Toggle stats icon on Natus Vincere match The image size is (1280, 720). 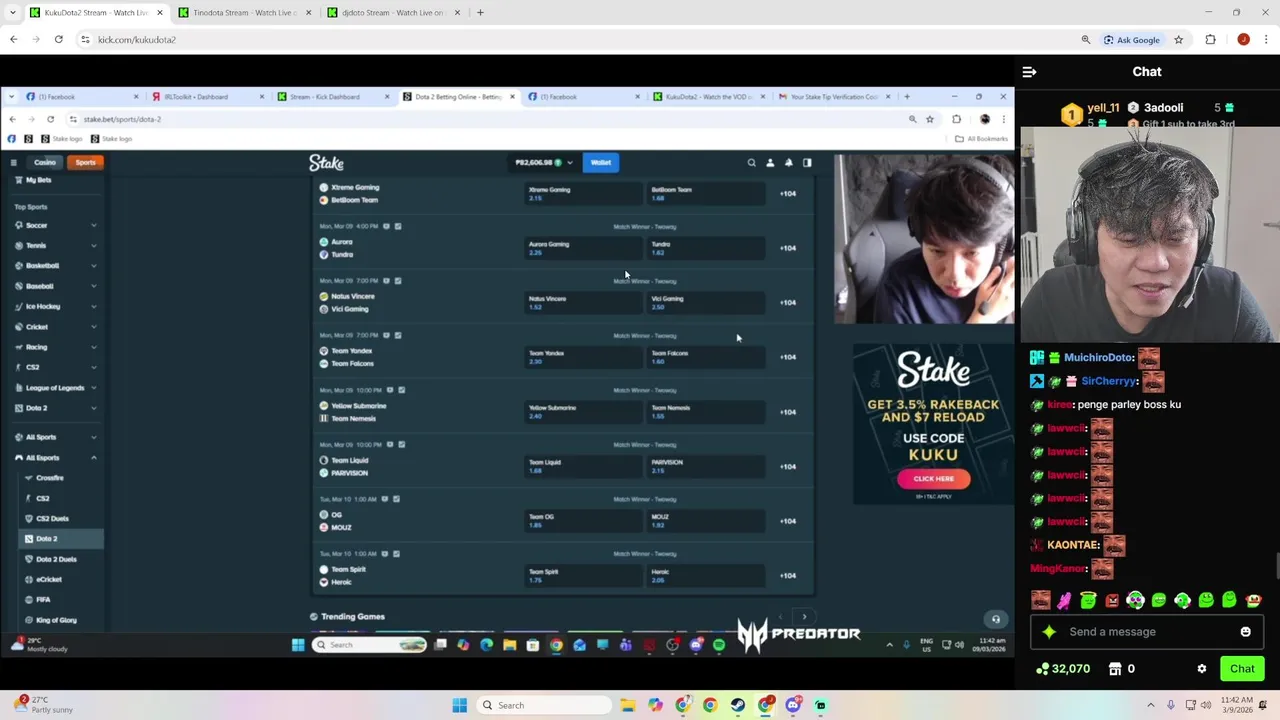tap(398, 281)
